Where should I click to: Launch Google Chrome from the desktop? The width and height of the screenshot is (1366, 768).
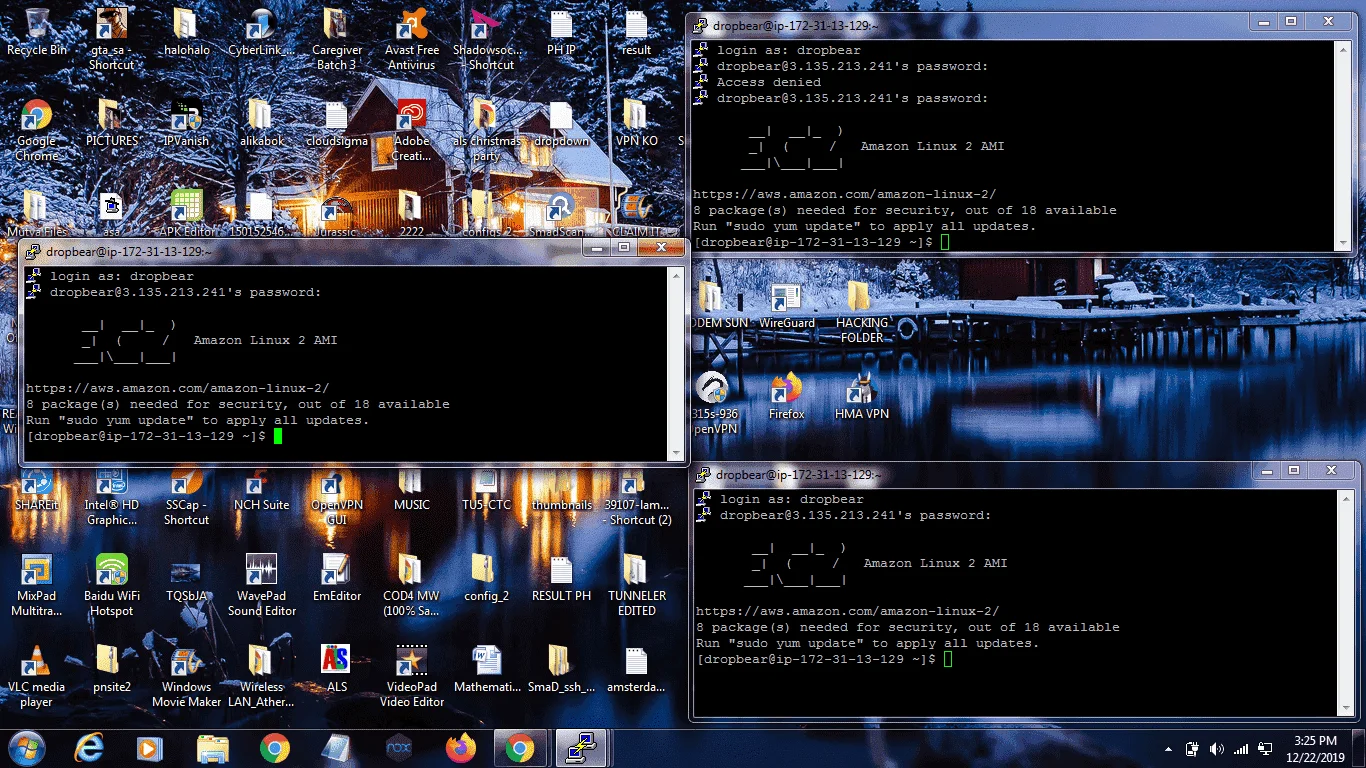pos(37,130)
